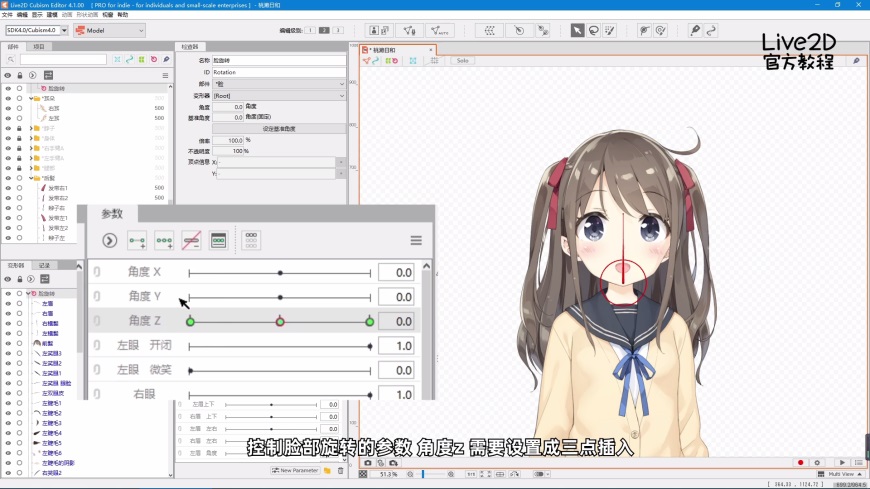Viewport: 870px width, 489px height.
Task: Open the [Root] deformer dropdown
Action: pos(279,95)
